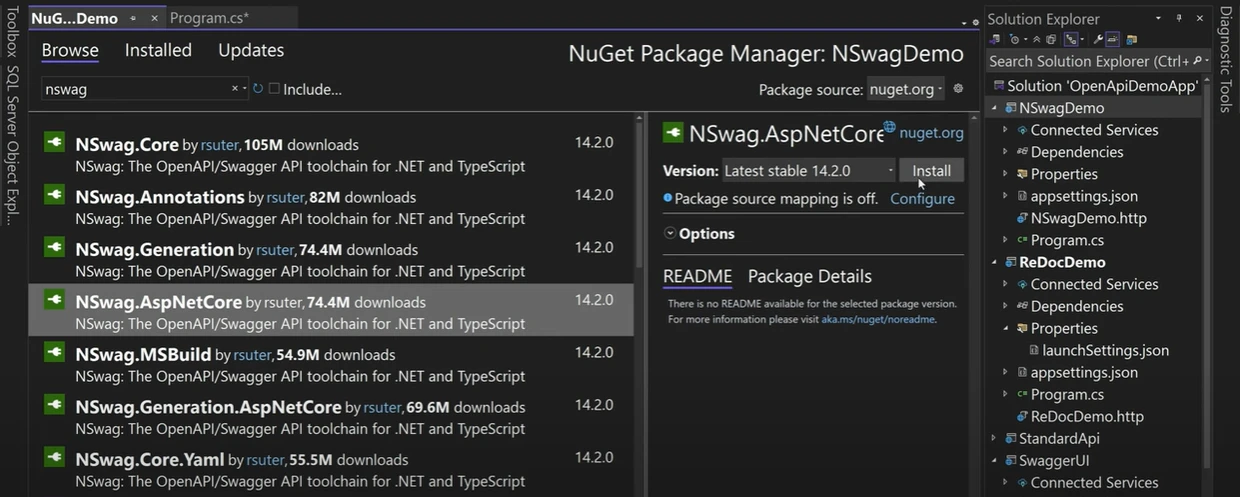The image size is (1240, 497).
Task: Open the Diagnostic Tools side panel
Action: (1226, 59)
